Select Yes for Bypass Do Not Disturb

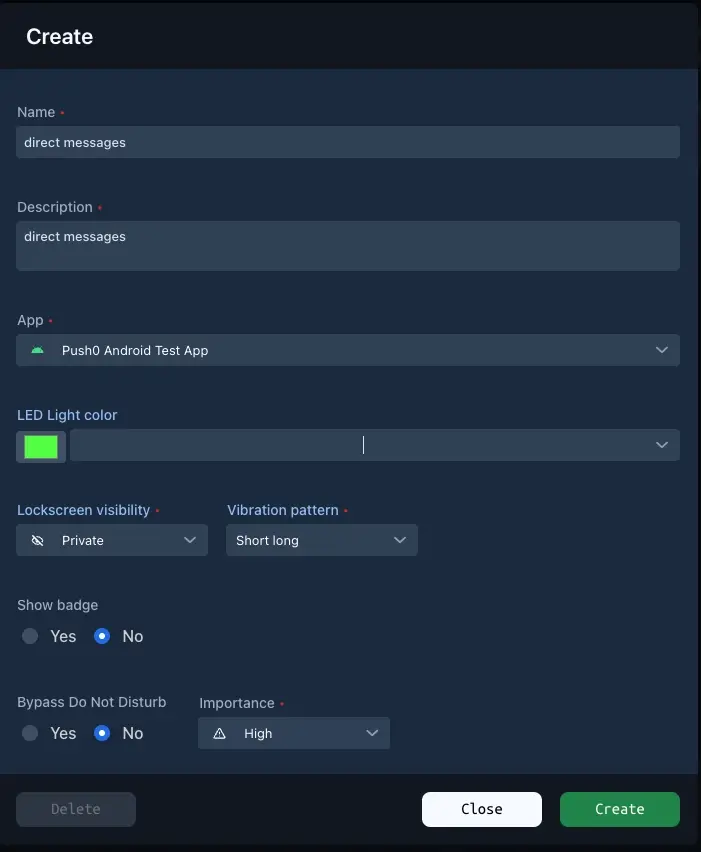click(30, 733)
